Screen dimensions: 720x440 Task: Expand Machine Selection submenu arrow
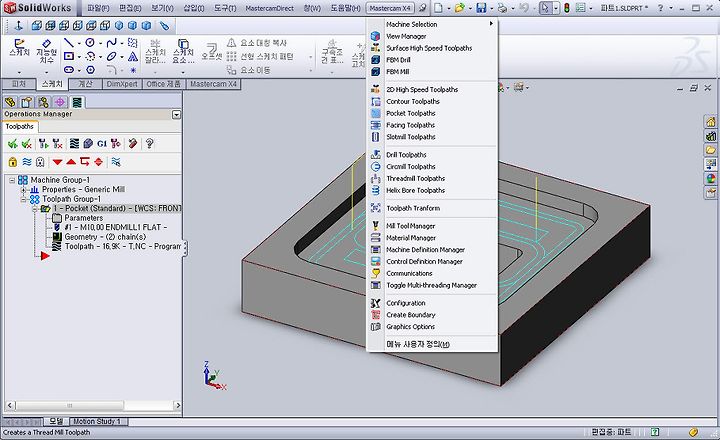click(x=491, y=23)
